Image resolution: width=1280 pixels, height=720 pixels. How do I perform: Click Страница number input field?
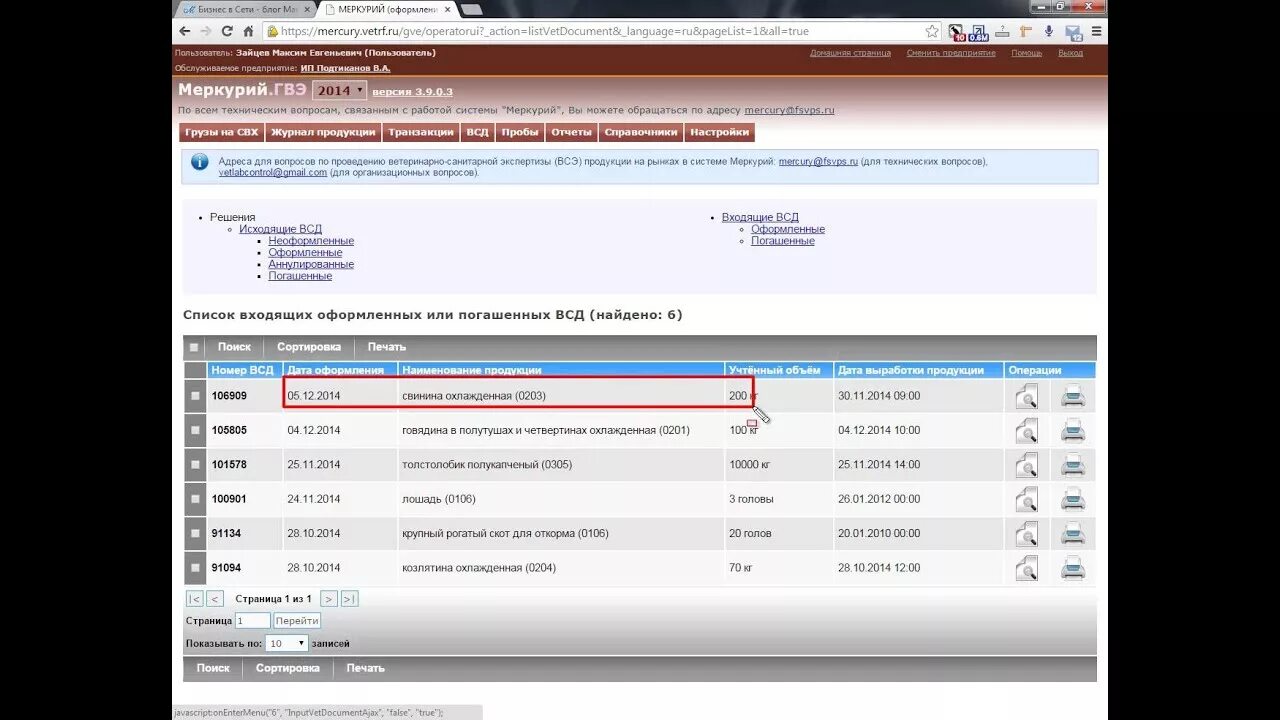tap(252, 621)
